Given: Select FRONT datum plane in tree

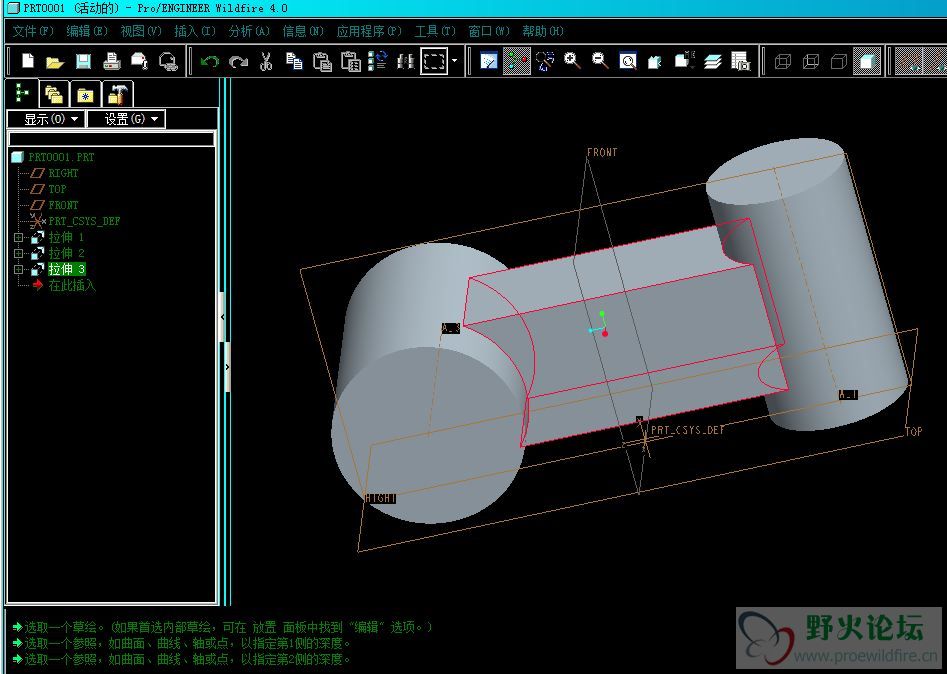Looking at the screenshot, I should pos(63,205).
